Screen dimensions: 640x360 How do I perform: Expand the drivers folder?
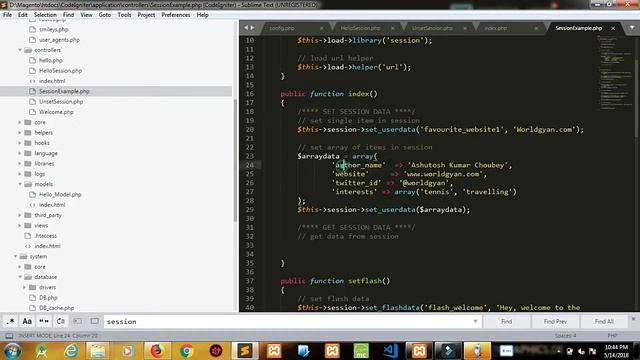coord(24,287)
